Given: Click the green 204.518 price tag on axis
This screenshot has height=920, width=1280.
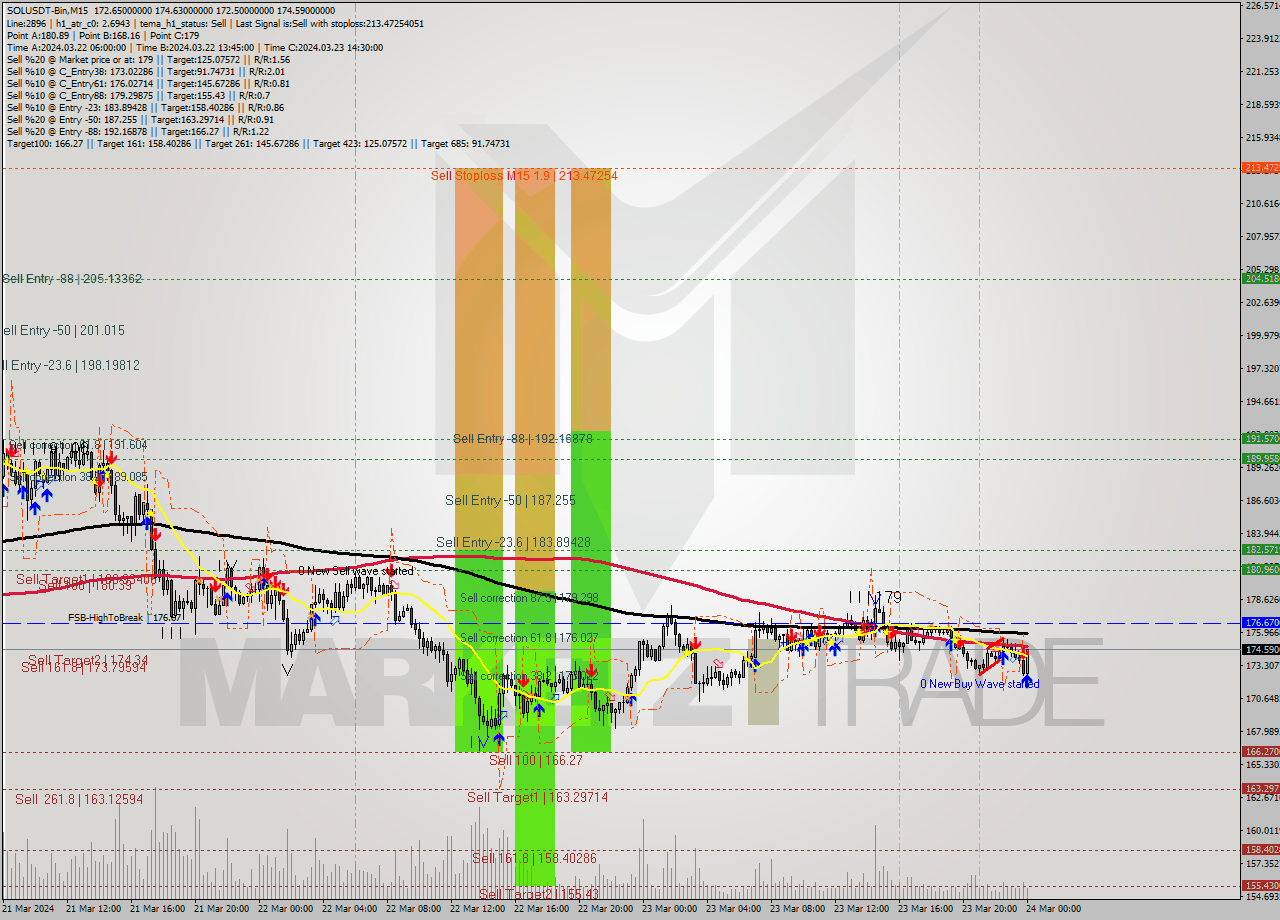Looking at the screenshot, I should point(1260,279).
